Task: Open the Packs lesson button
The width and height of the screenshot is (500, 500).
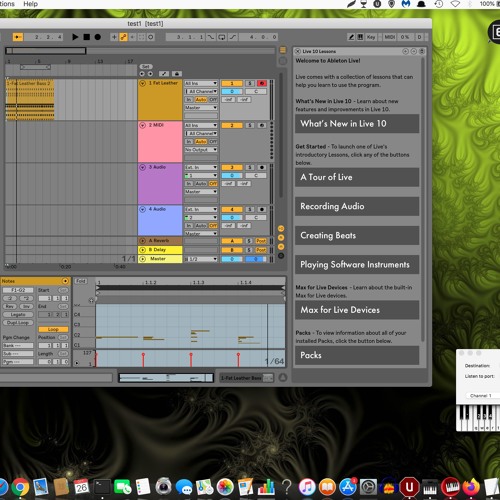Action: (x=357, y=355)
